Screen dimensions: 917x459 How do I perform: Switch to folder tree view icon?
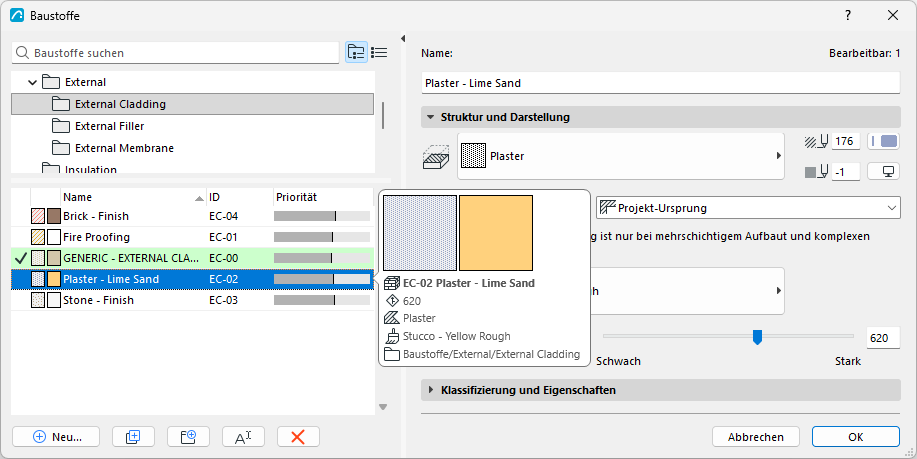click(356, 52)
